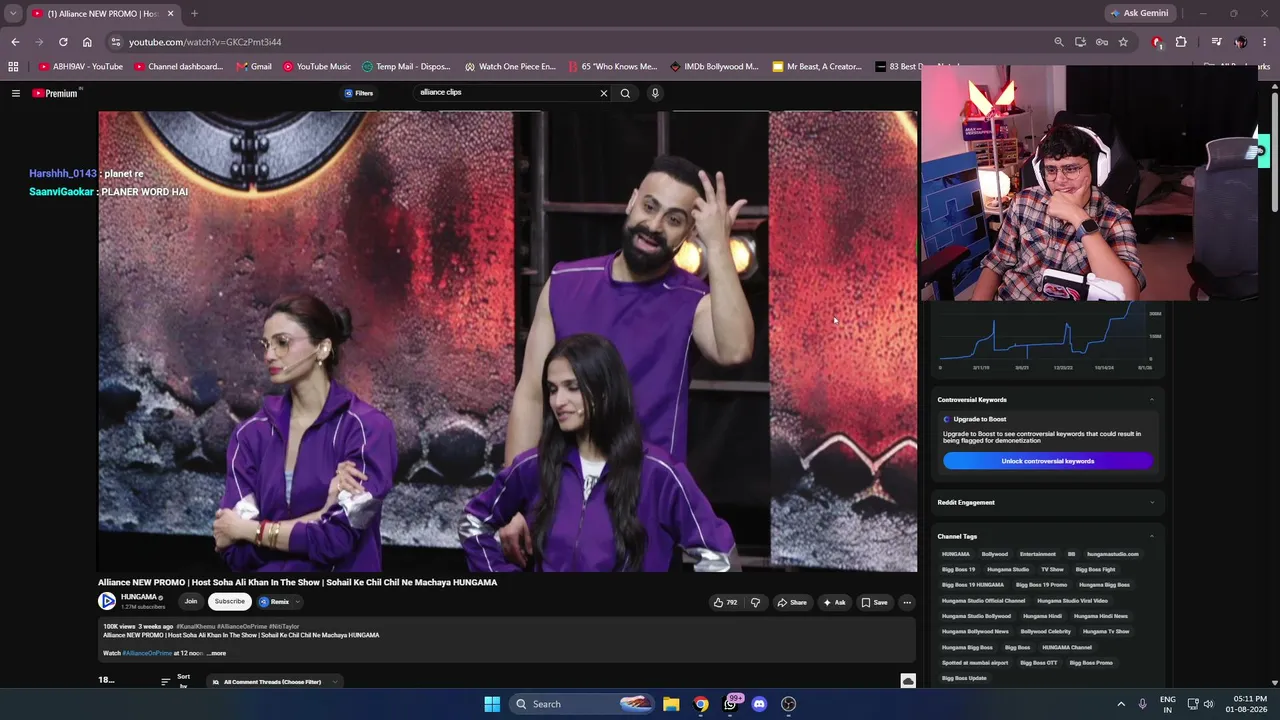Click the Windows taskbar Search box
The height and width of the screenshot is (720, 1280).
tap(583, 704)
